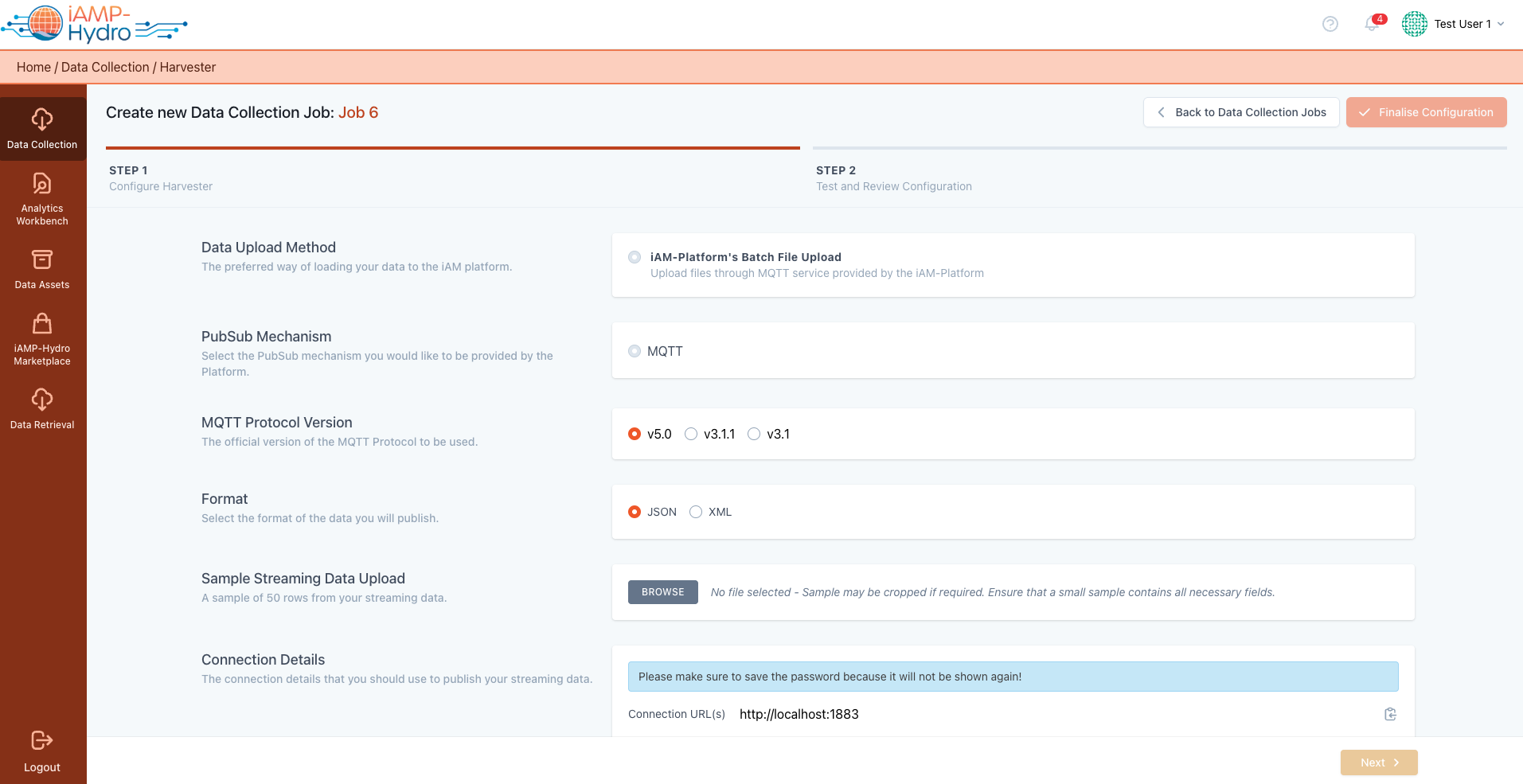Click the Next button

(x=1378, y=763)
